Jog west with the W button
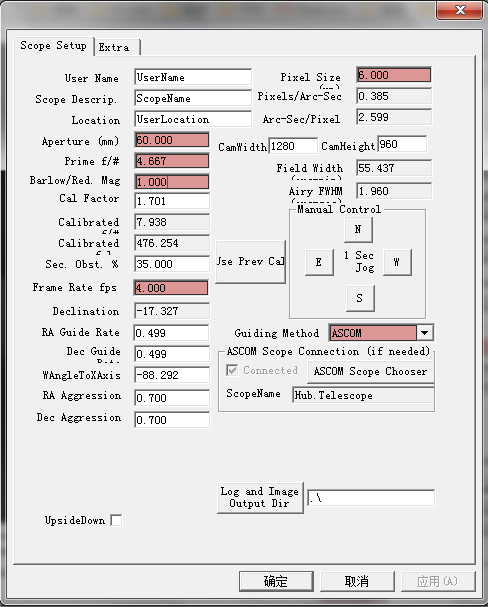This screenshot has width=488, height=607. coord(397,262)
